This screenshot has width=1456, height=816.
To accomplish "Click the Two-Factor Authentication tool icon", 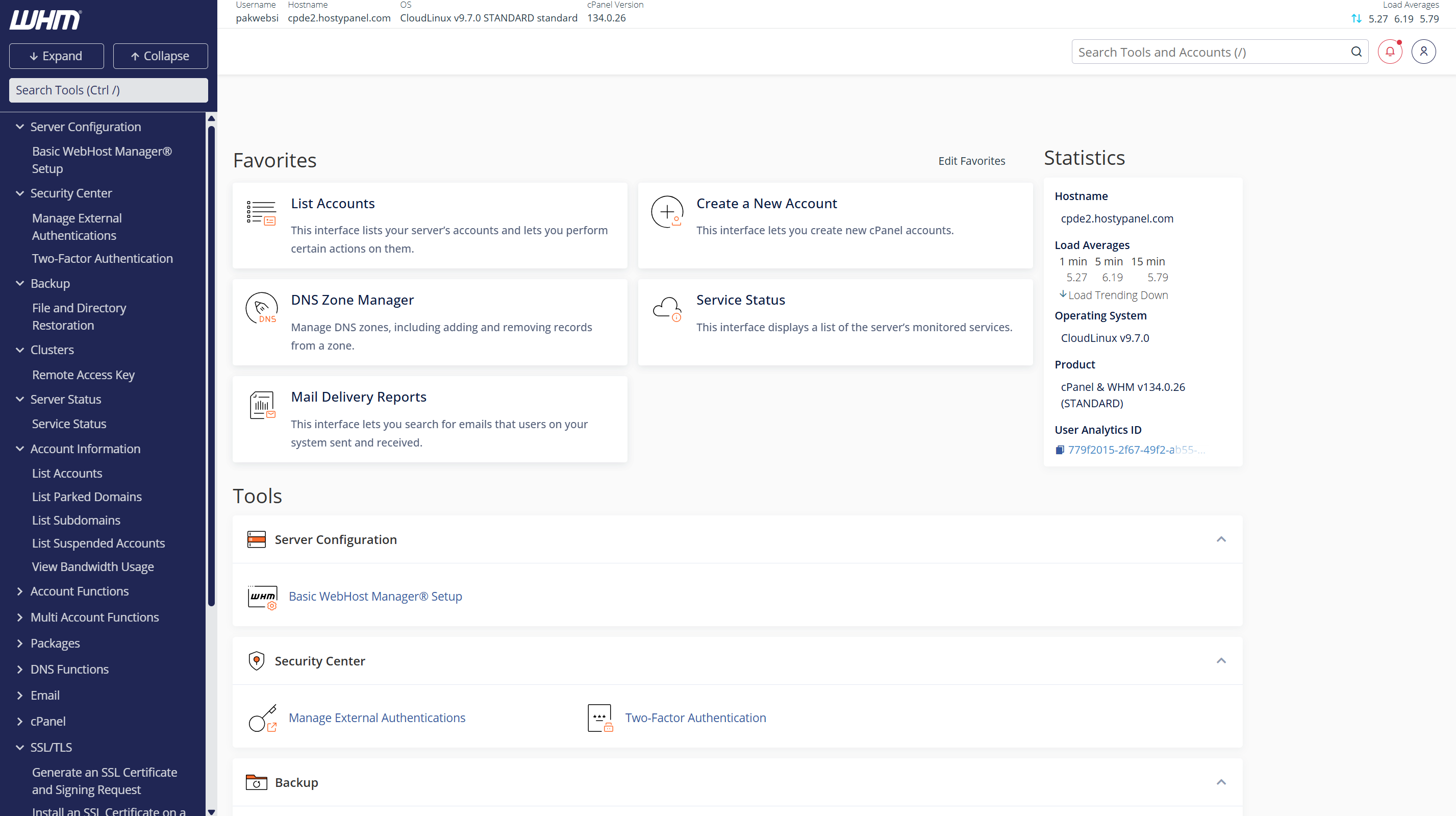I will [600, 718].
